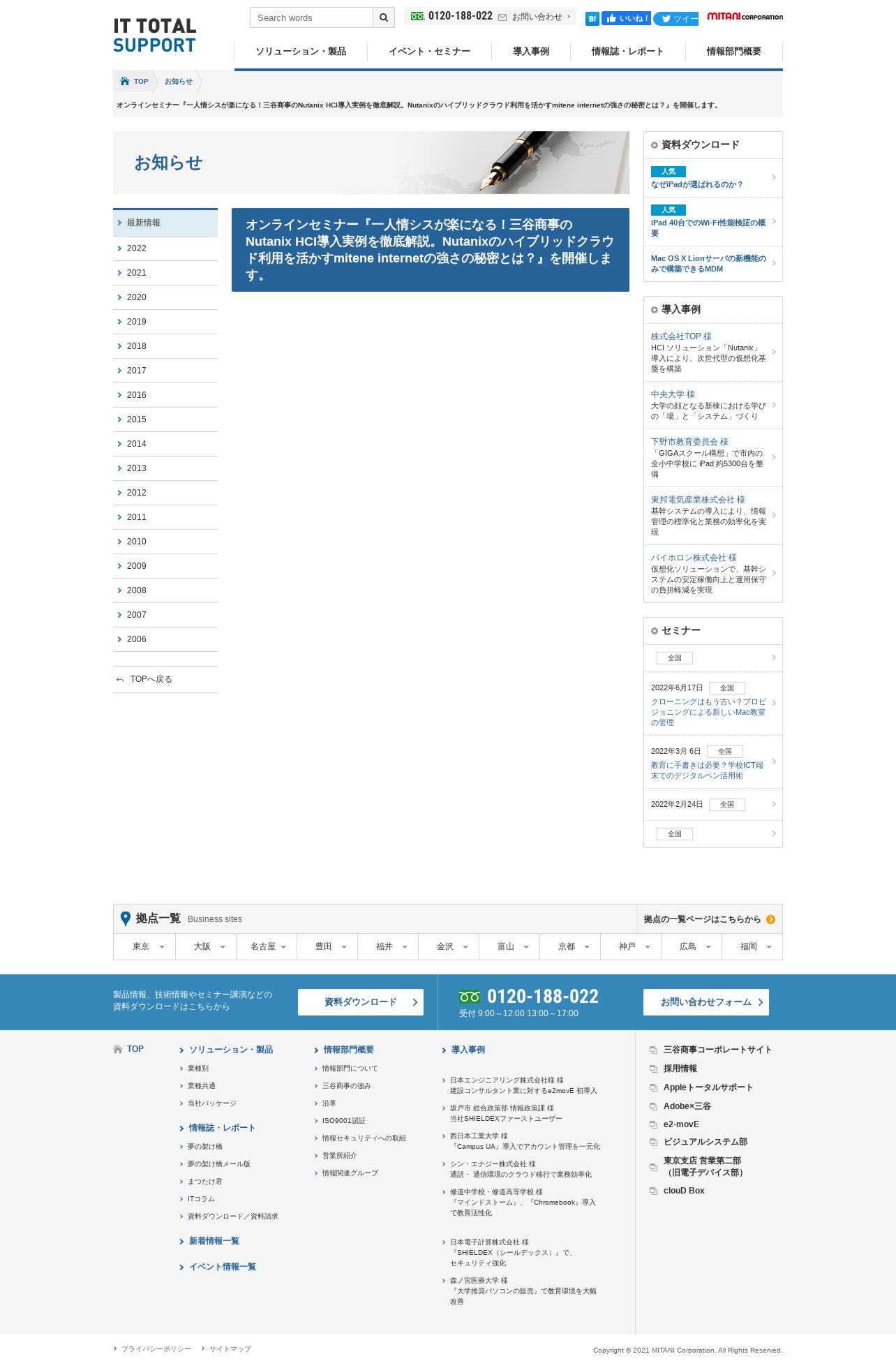Click the サイトマップ footer link

[230, 1349]
